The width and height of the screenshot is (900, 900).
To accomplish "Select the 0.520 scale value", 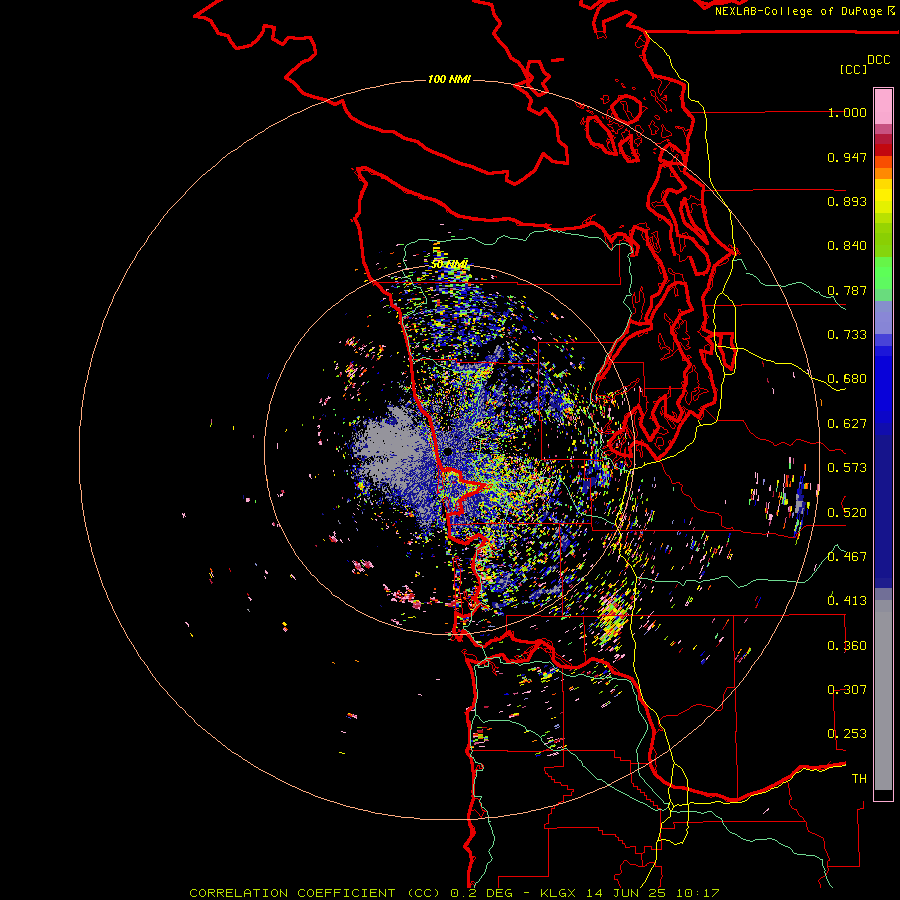I will [x=847, y=512].
